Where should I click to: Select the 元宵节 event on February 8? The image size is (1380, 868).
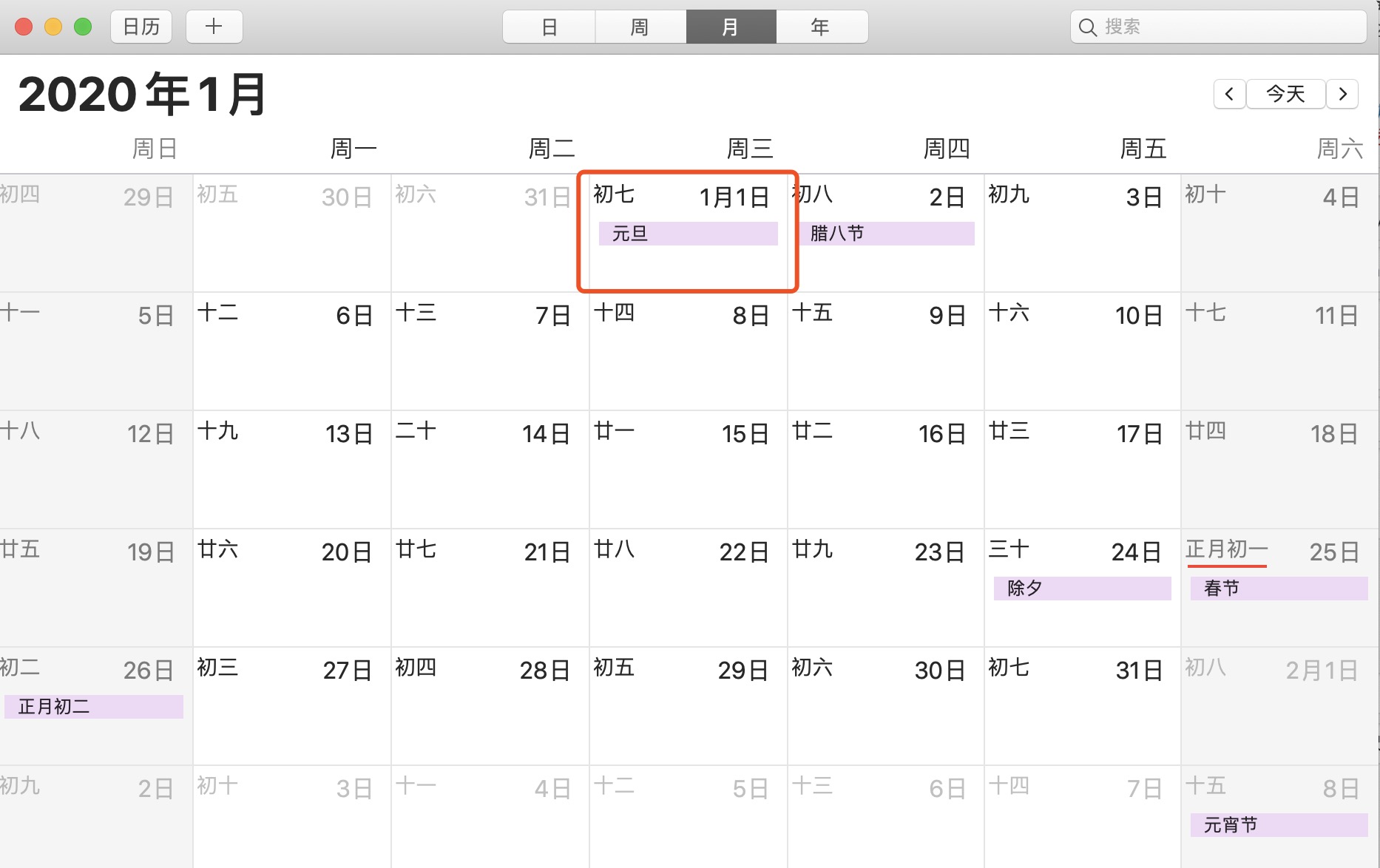(1279, 825)
